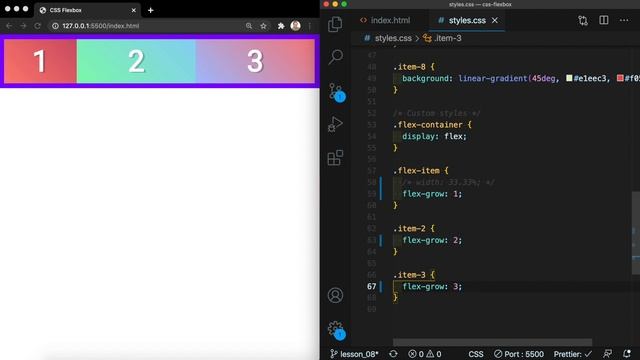The height and width of the screenshot is (360, 640).
Task: Click flex item 1 in the web page
Action: pos(40,61)
